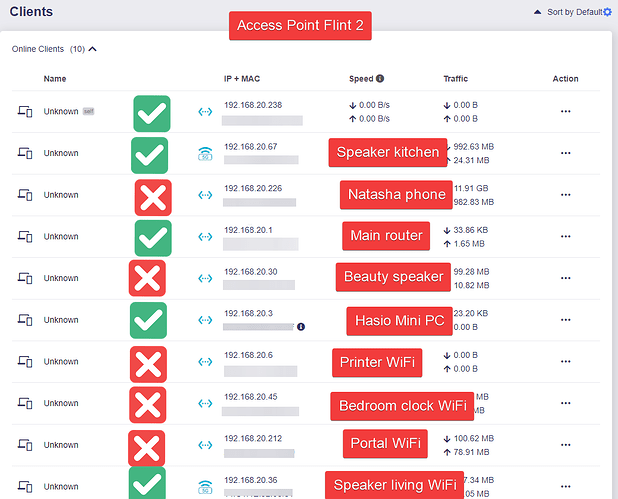This screenshot has width=618, height=499.
Task: Click the info badge below 192.168.20.3
Action: [301, 327]
